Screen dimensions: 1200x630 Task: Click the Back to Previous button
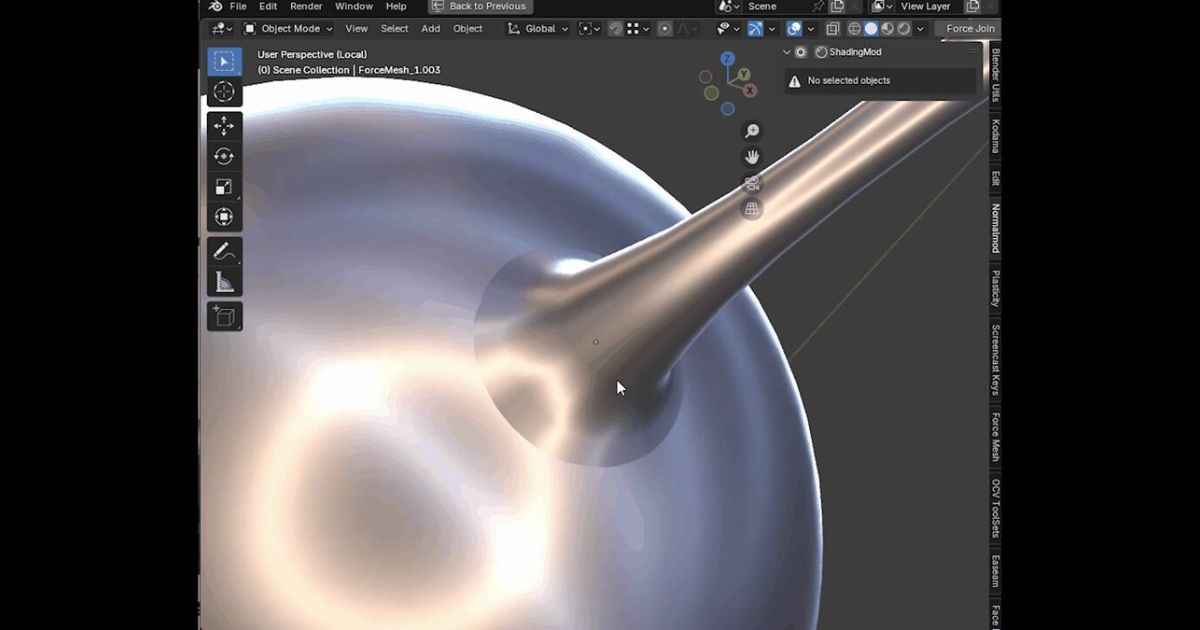[x=481, y=6]
